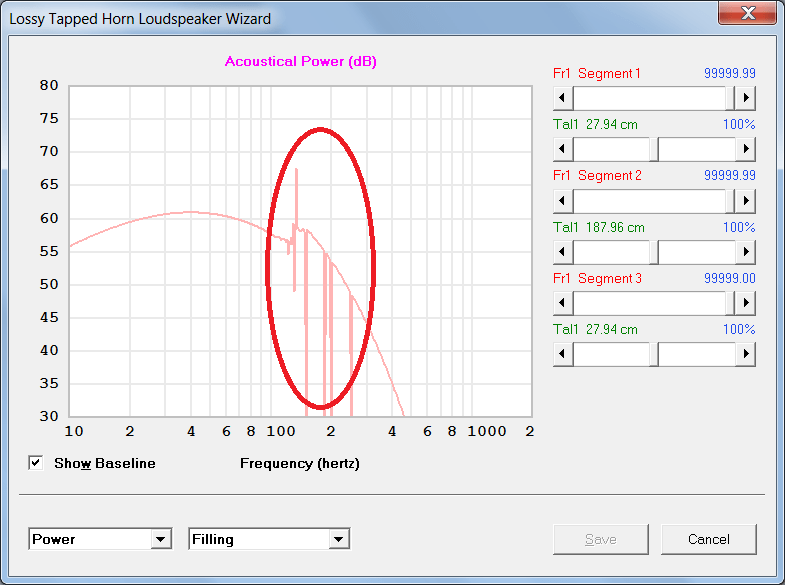Click the Fr1 Segment 1 value 99999.99
The image size is (785, 585).
(729, 73)
